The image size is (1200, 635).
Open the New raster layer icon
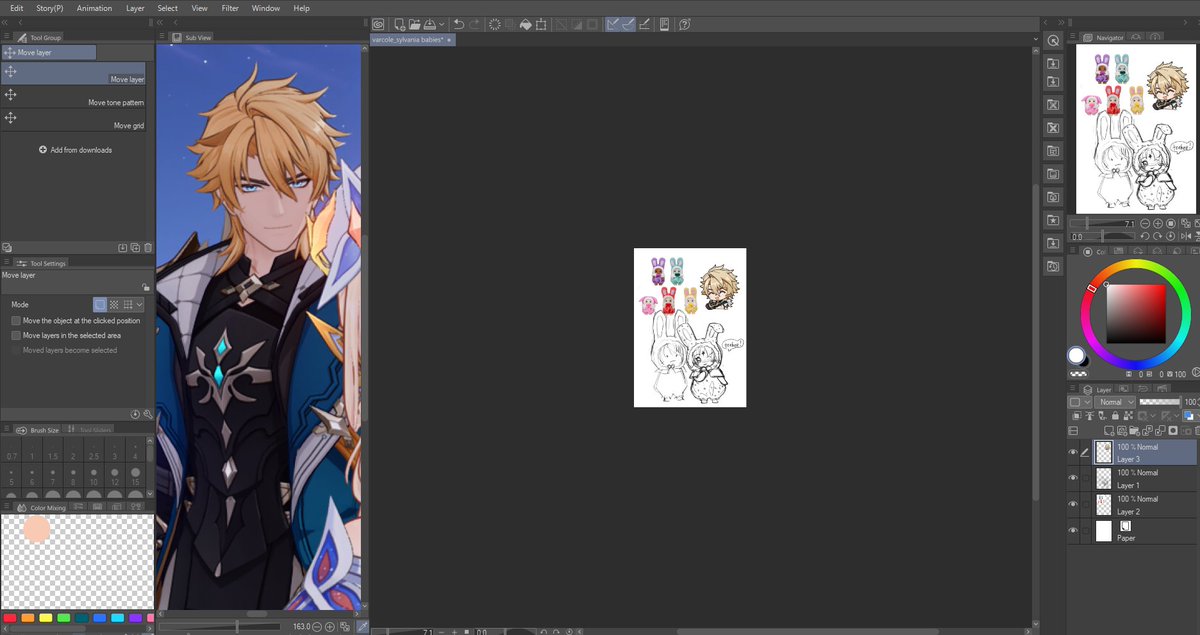[1109, 431]
